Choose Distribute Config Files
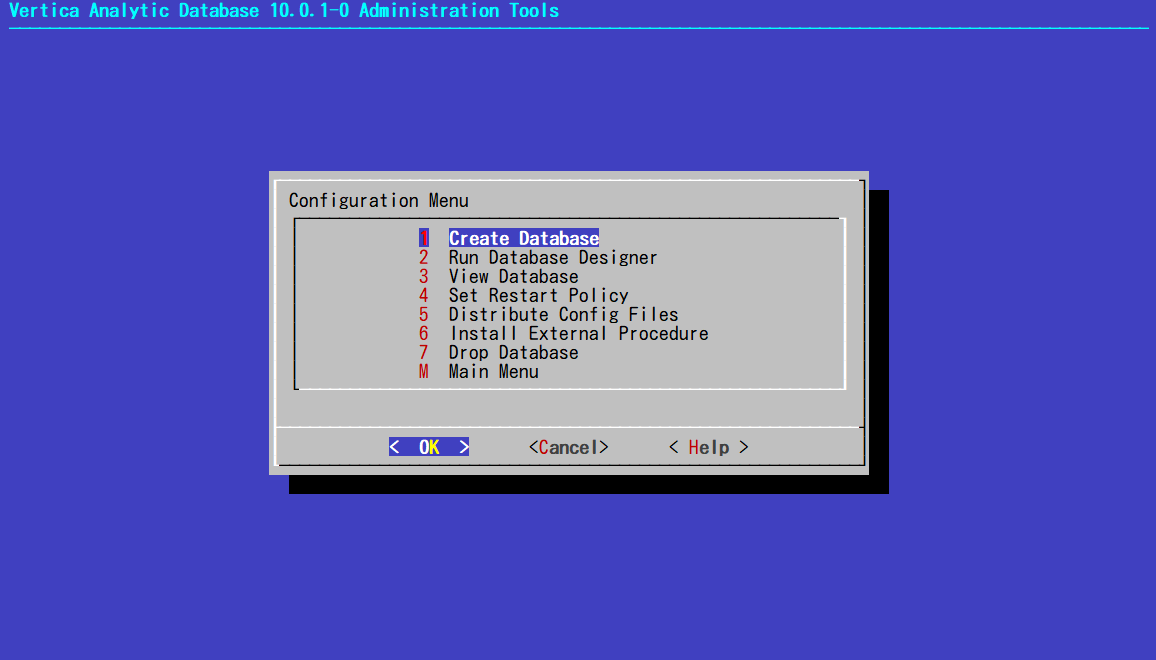This screenshot has height=660, width=1156. tap(563, 315)
